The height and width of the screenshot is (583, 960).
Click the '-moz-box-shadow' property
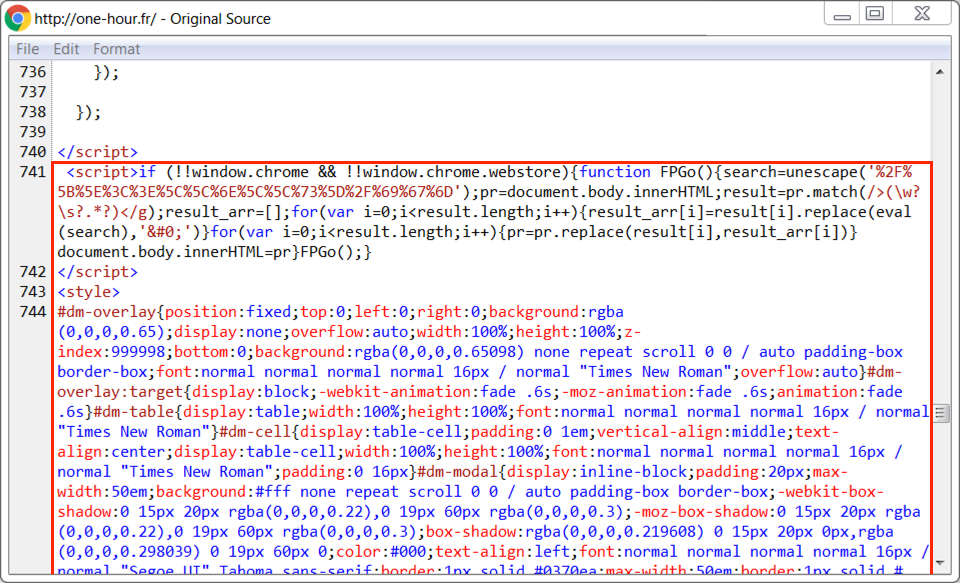tap(700, 512)
